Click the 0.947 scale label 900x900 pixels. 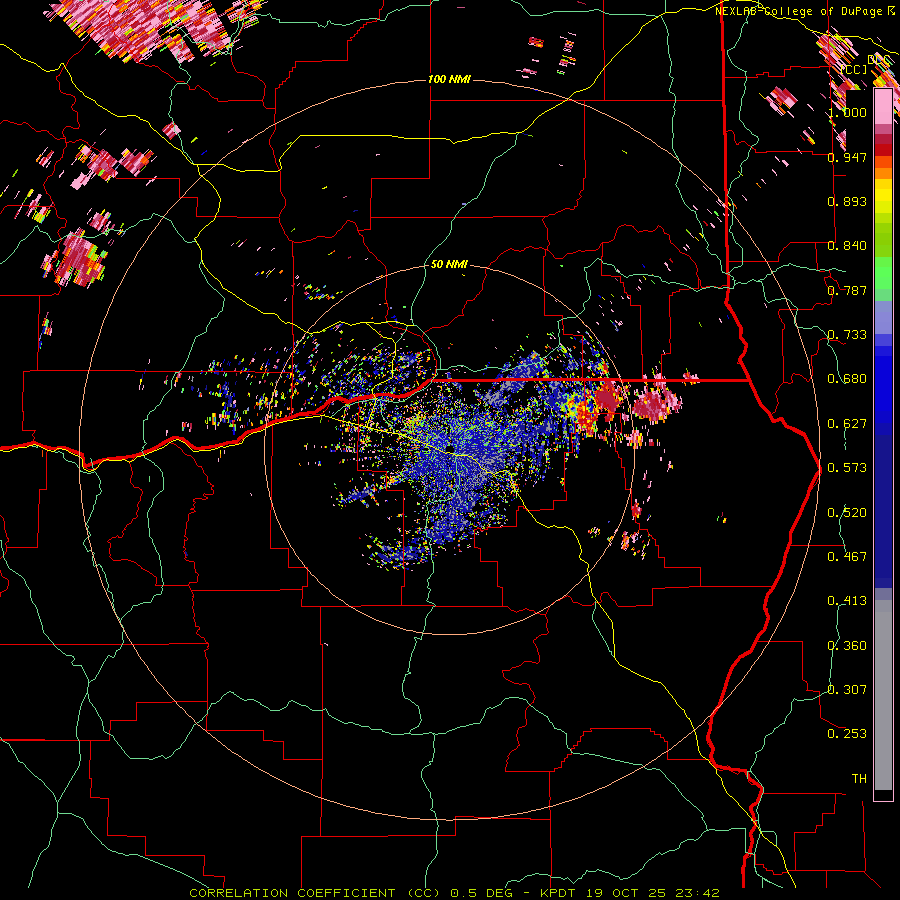click(847, 157)
